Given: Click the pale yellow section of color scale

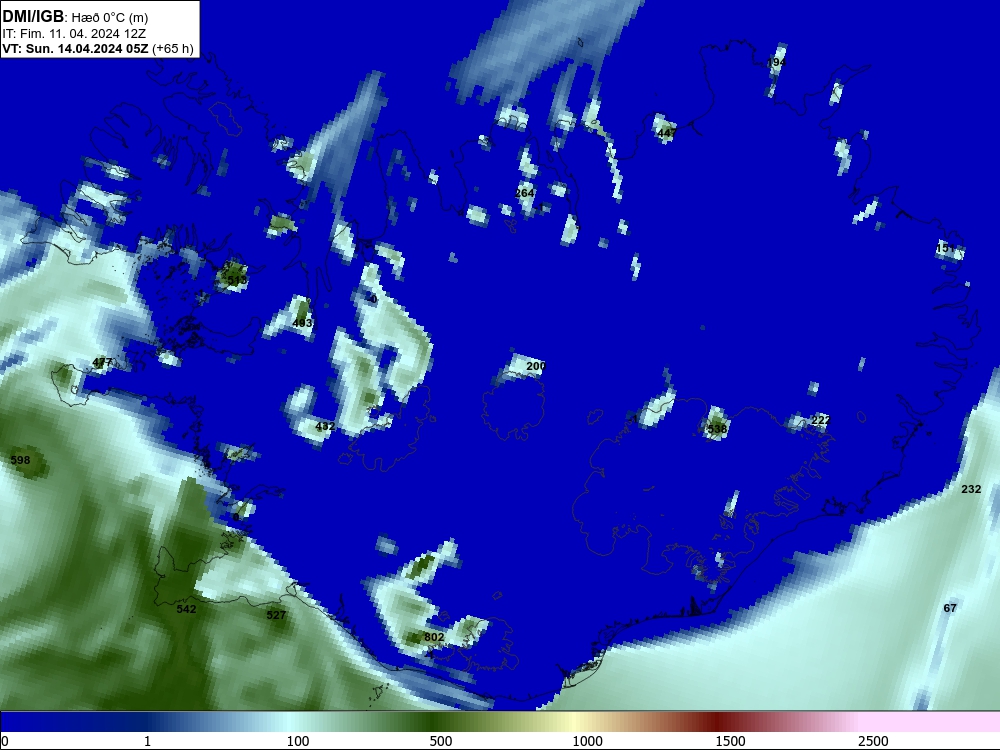Looking at the screenshot, I should point(574,723).
